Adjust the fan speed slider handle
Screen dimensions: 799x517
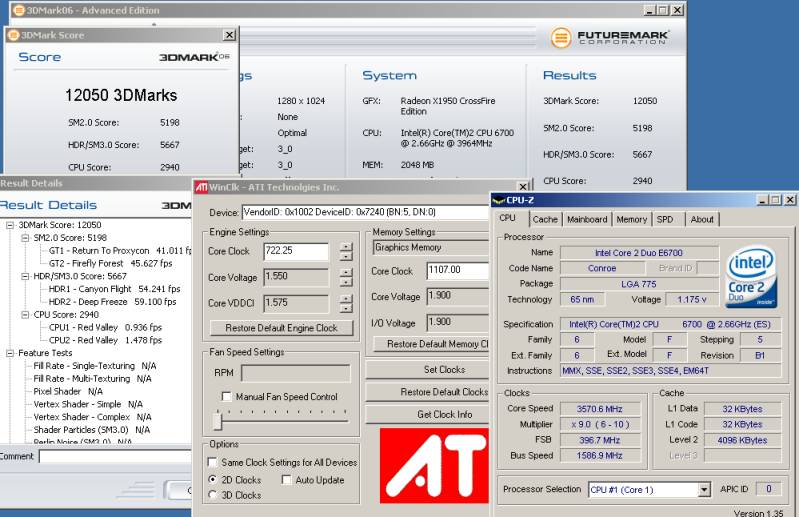(x=218, y=421)
